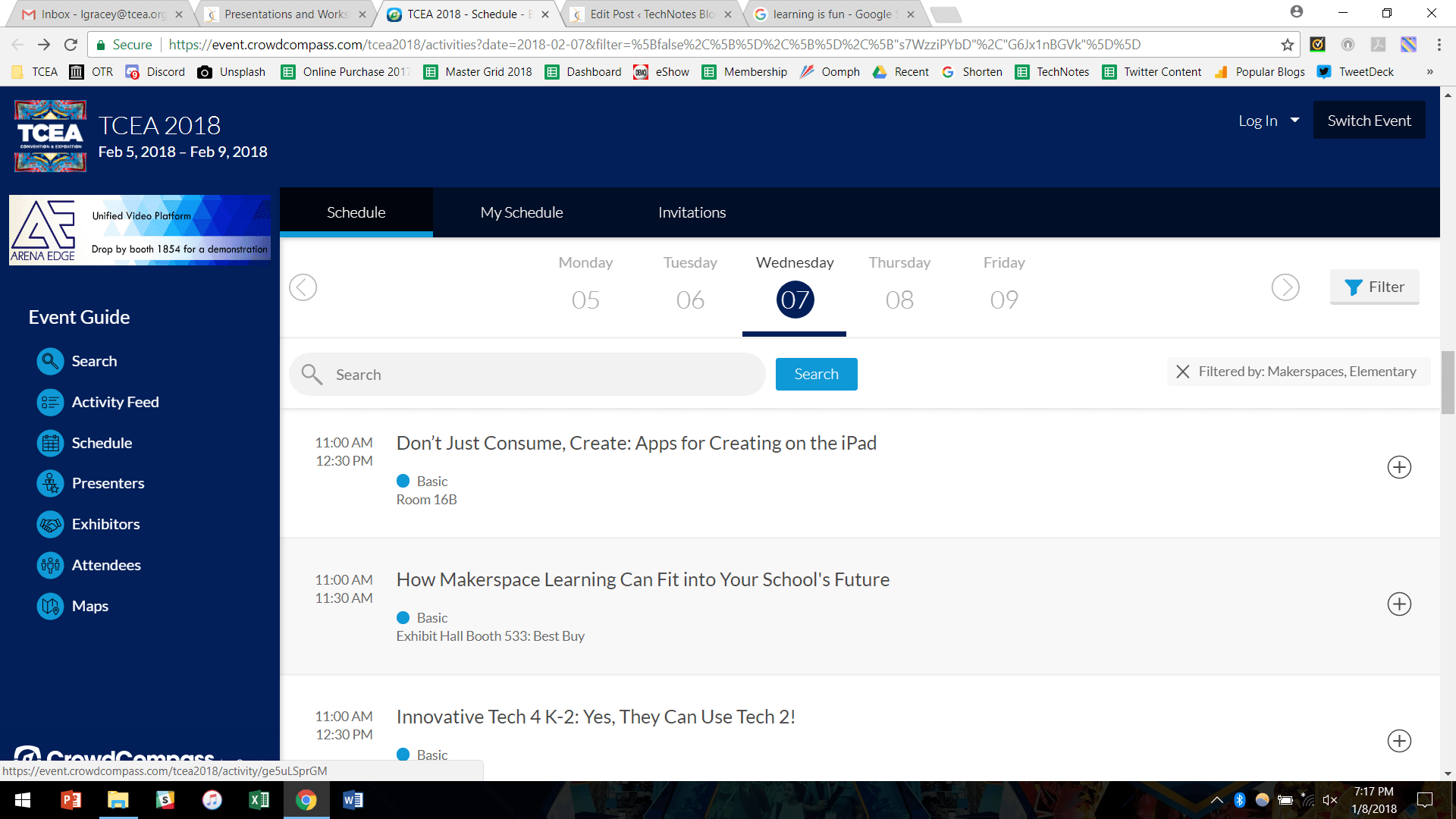Click the blue Search button
Screen dimensions: 1456x819
click(x=816, y=374)
